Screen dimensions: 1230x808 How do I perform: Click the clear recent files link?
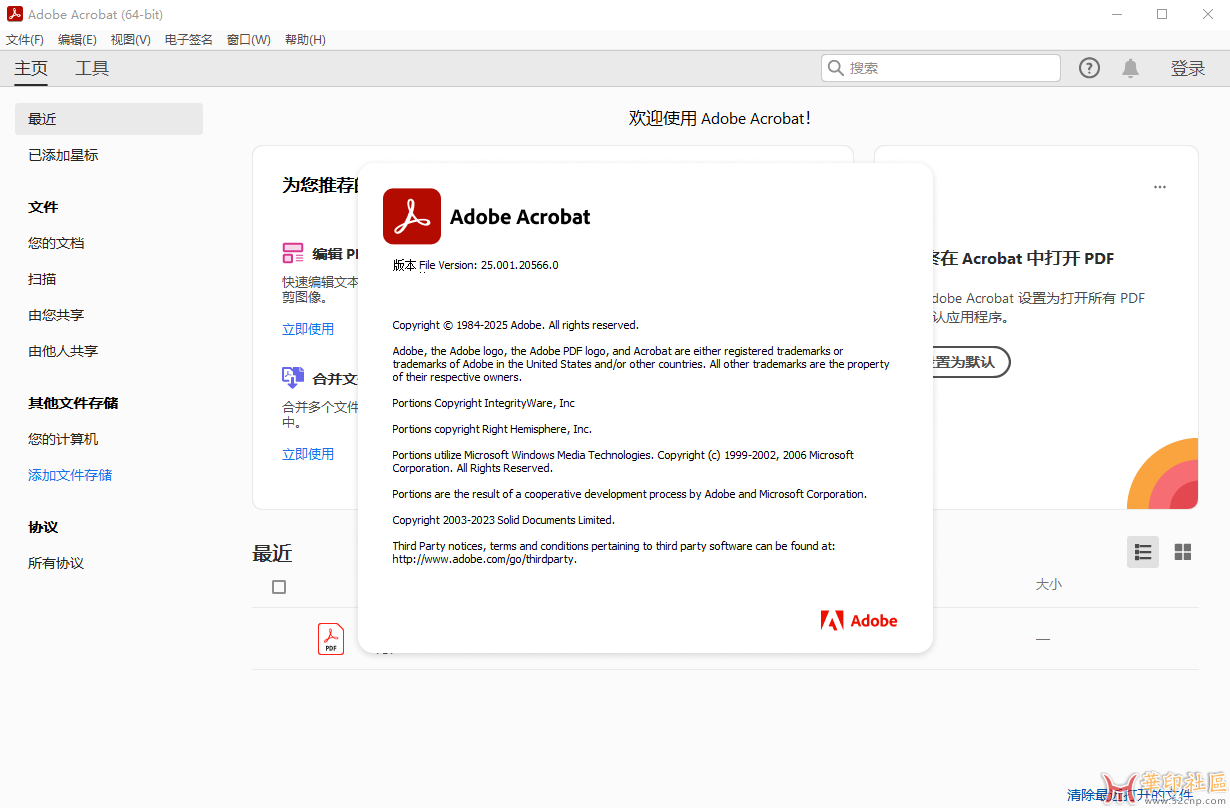point(1130,795)
